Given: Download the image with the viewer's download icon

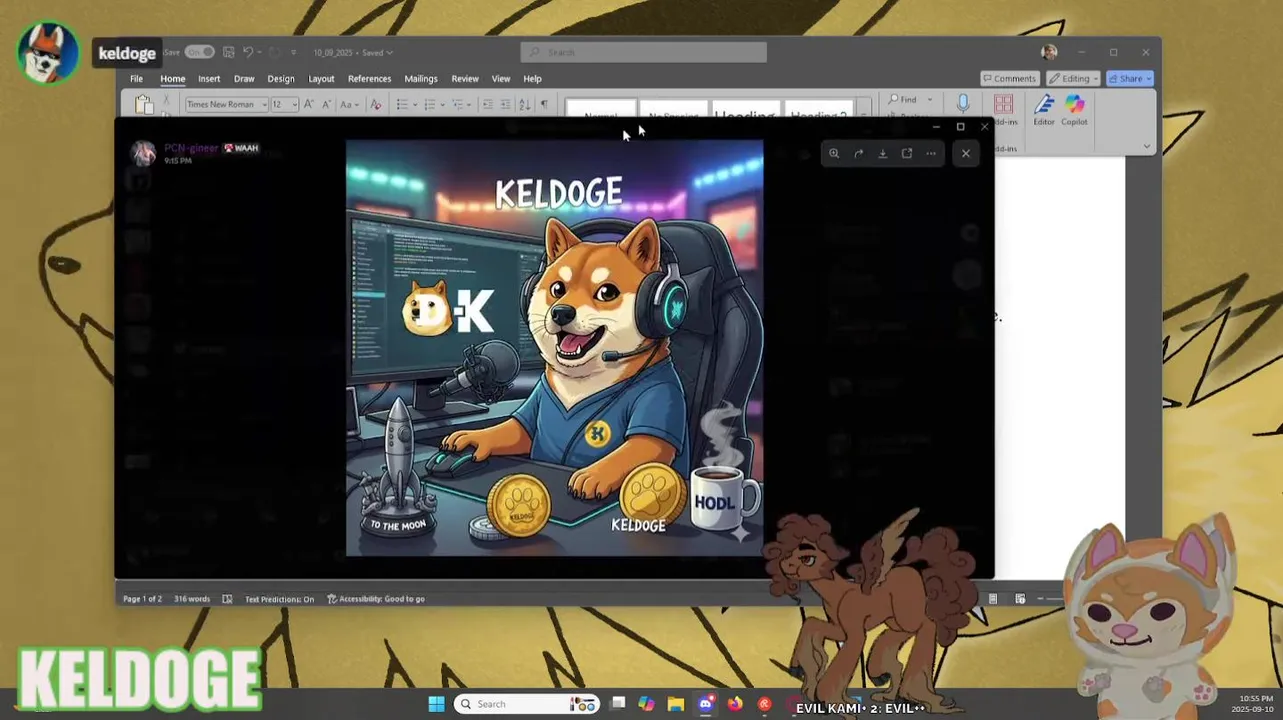Looking at the screenshot, I should tap(882, 153).
